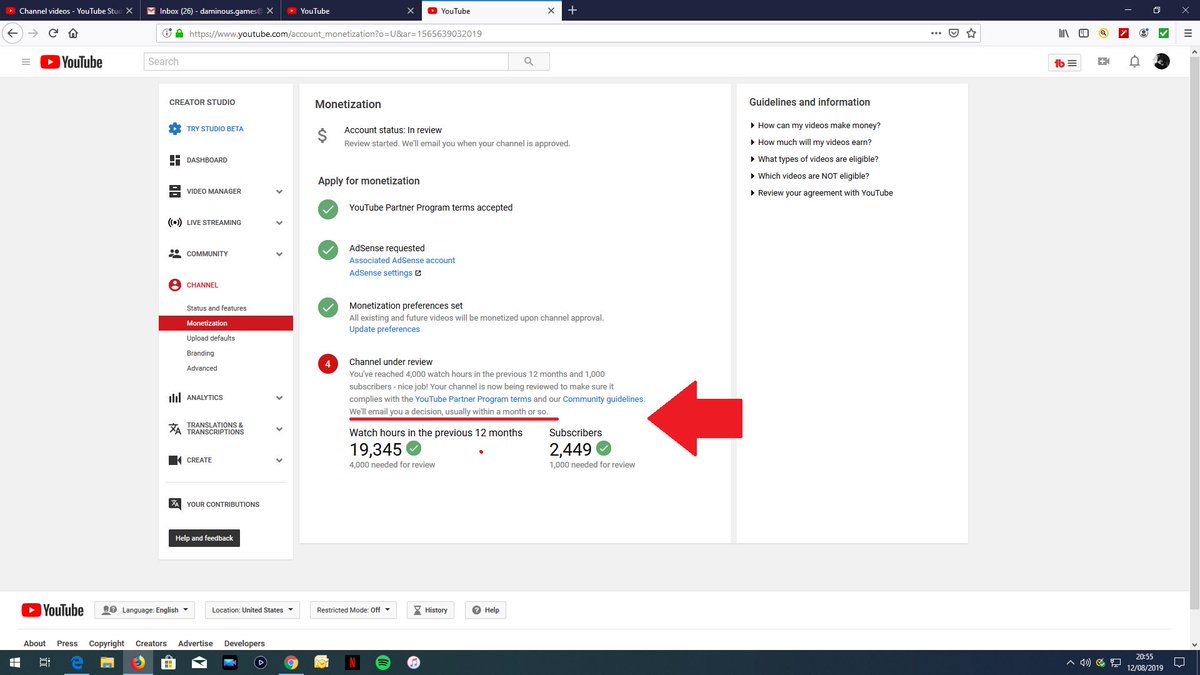
Task: Expand the Community section chevron
Action: [x=279, y=254]
